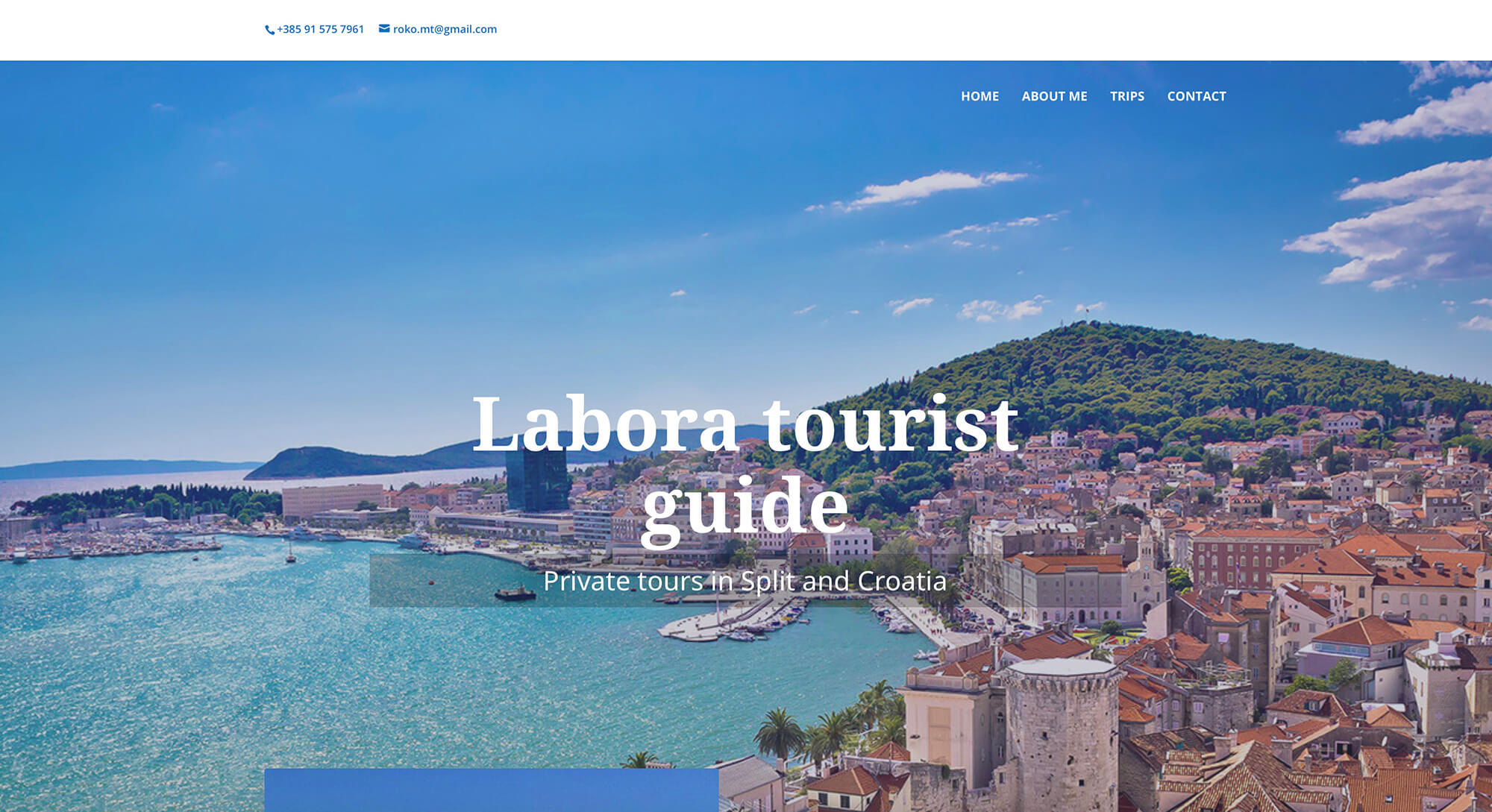Select Trips in the navigation menu
The height and width of the screenshot is (812, 1492).
[1126, 96]
